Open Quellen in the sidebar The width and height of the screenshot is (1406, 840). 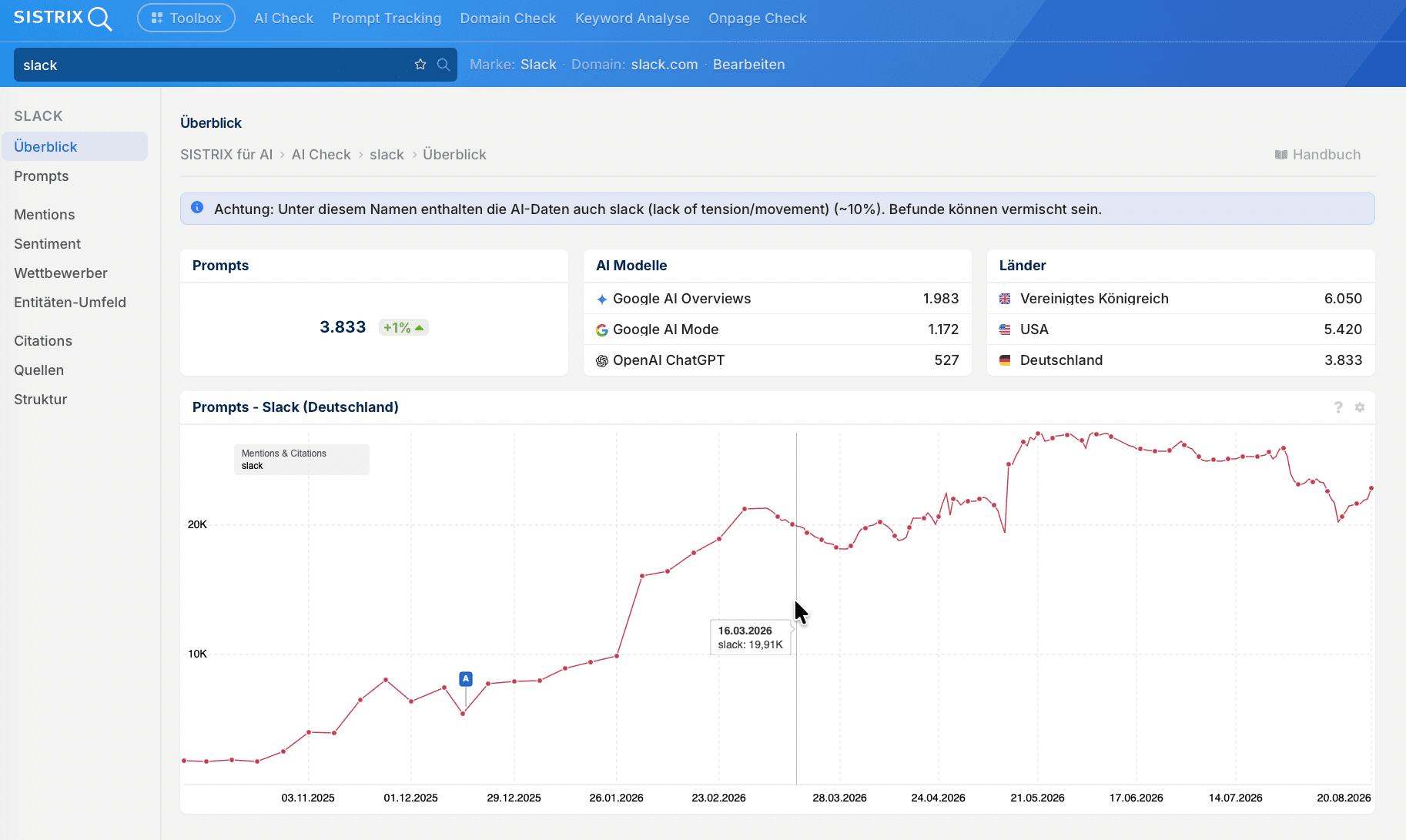(39, 370)
